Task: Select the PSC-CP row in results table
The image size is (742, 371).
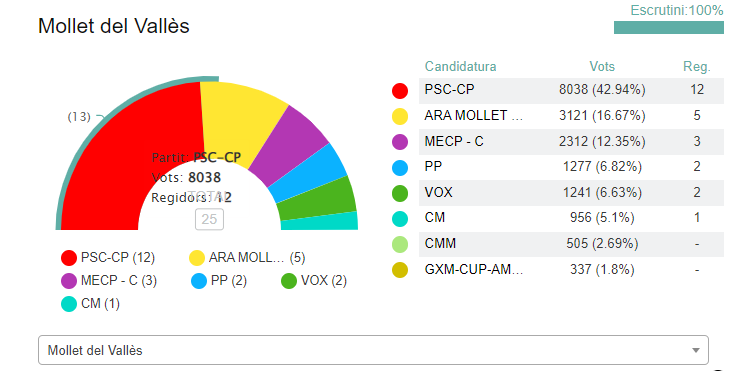Action: (571, 90)
